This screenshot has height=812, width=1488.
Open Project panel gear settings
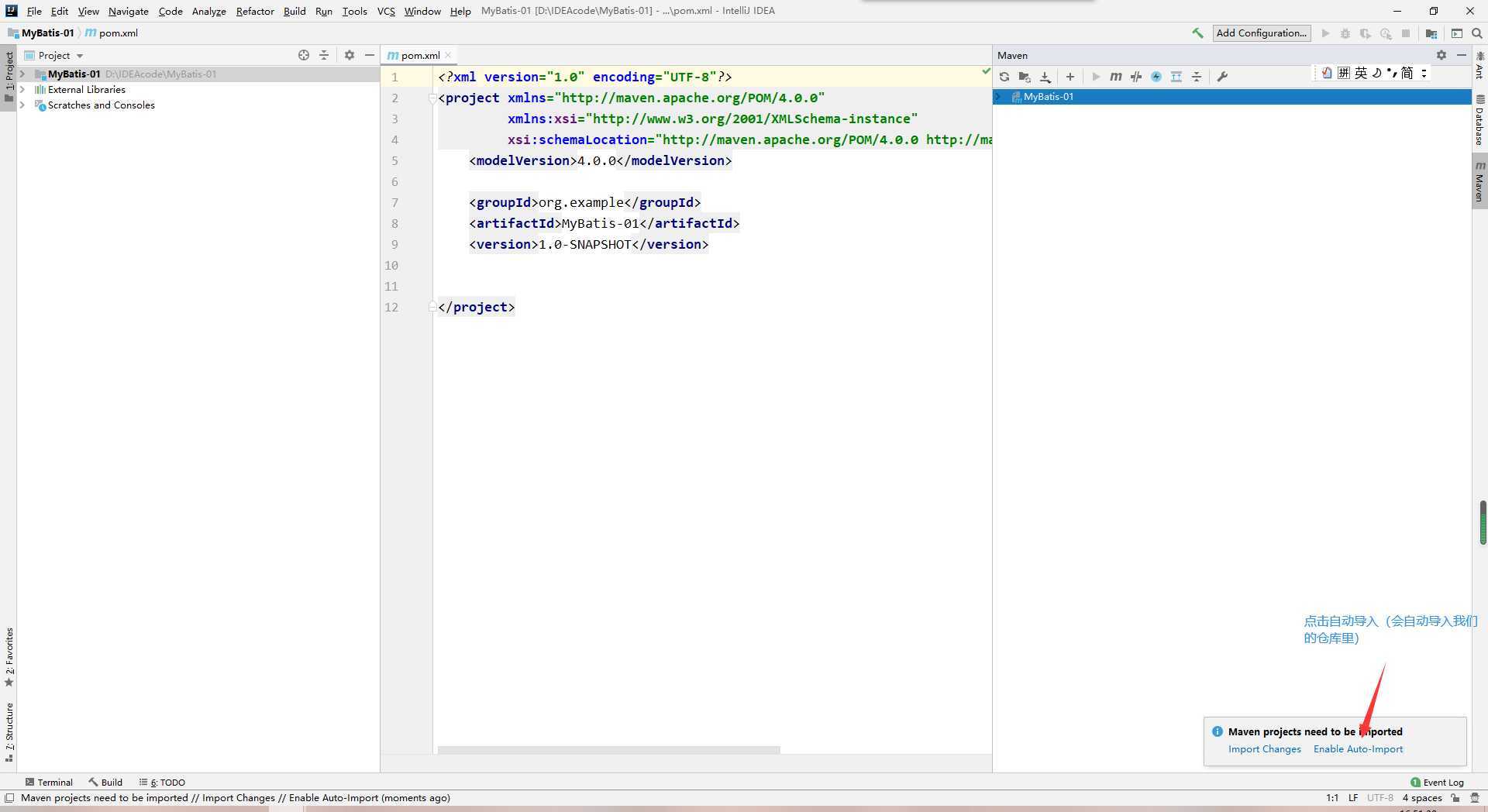coord(350,55)
